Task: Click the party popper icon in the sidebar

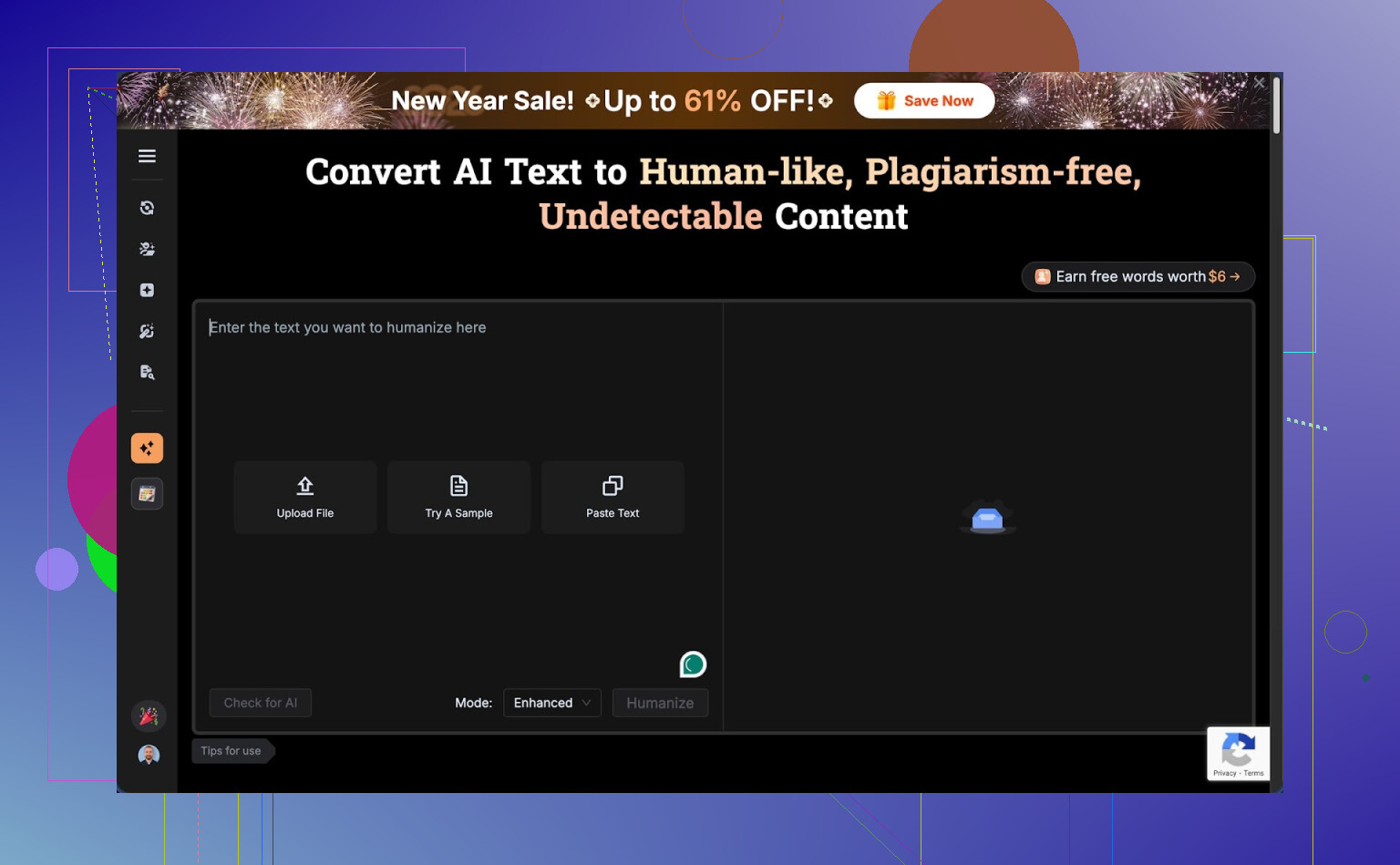Action: [x=149, y=716]
